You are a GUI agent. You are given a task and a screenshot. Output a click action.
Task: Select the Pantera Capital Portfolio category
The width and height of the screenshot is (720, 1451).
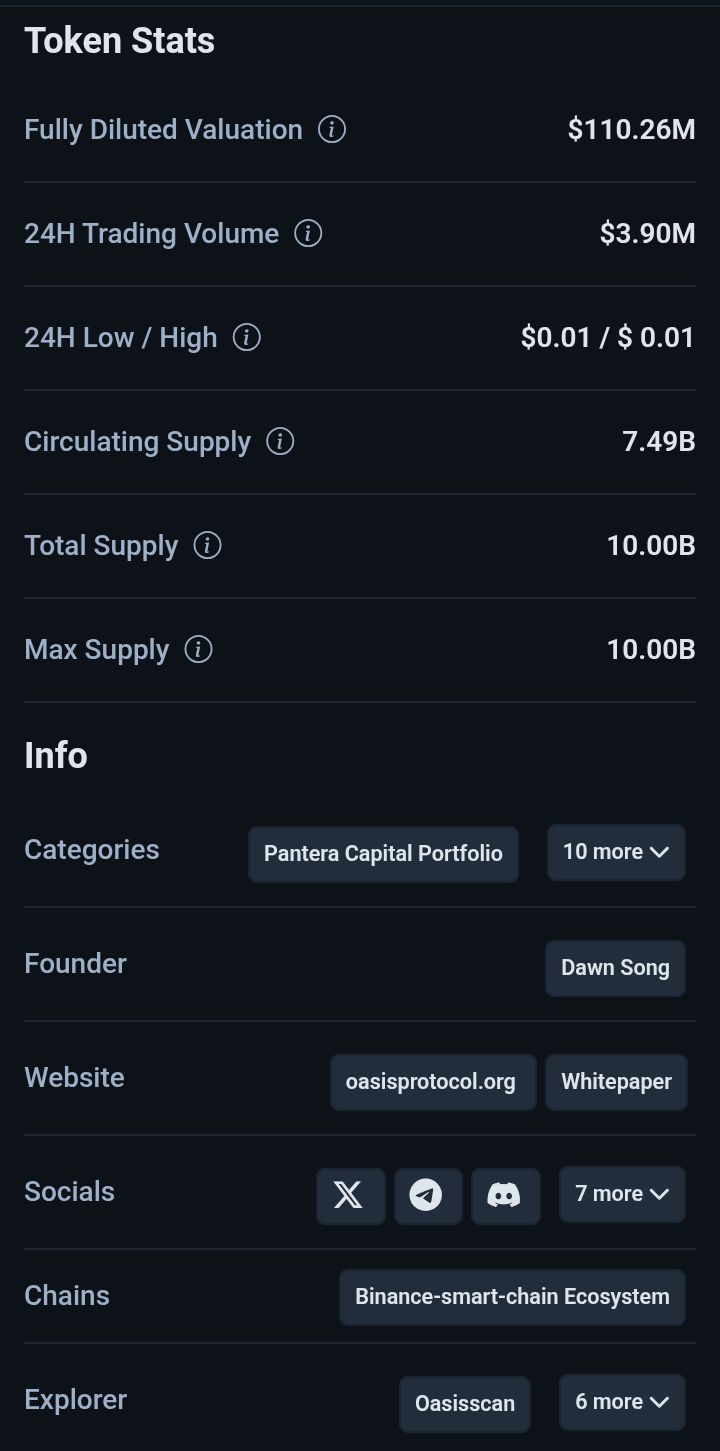(383, 854)
